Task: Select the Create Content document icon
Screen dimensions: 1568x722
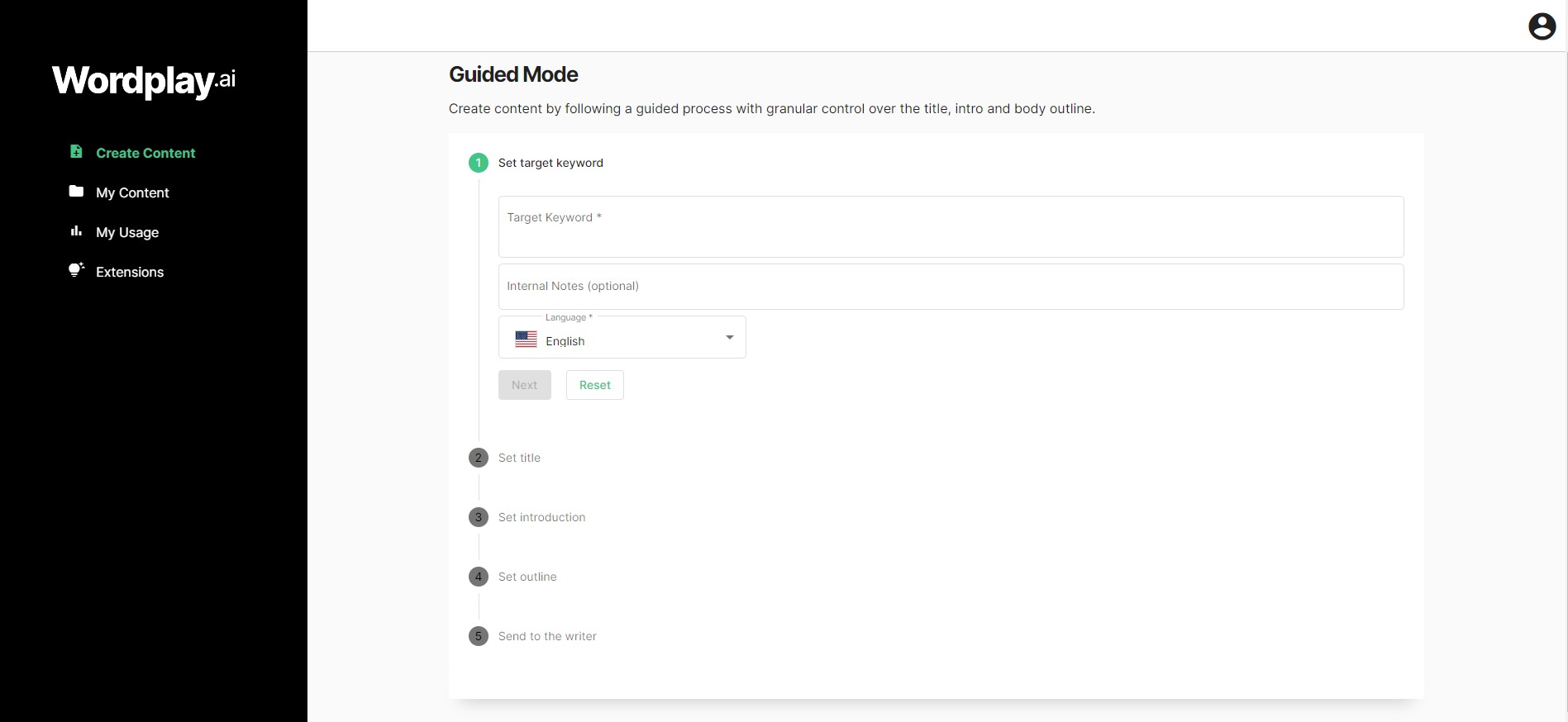Action: [x=76, y=152]
